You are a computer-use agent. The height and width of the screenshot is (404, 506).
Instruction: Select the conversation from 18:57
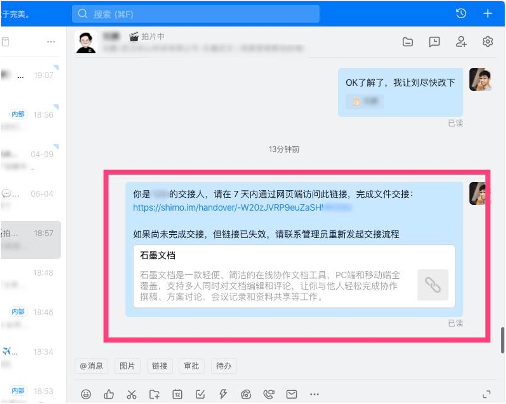pos(31,240)
